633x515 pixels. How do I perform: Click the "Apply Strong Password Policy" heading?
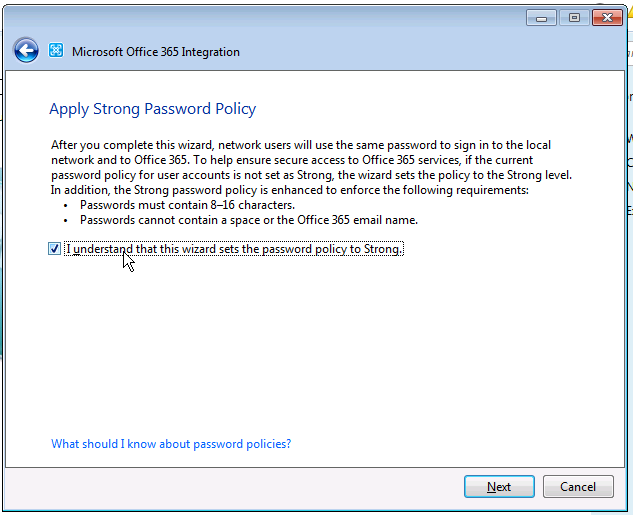coord(152,109)
